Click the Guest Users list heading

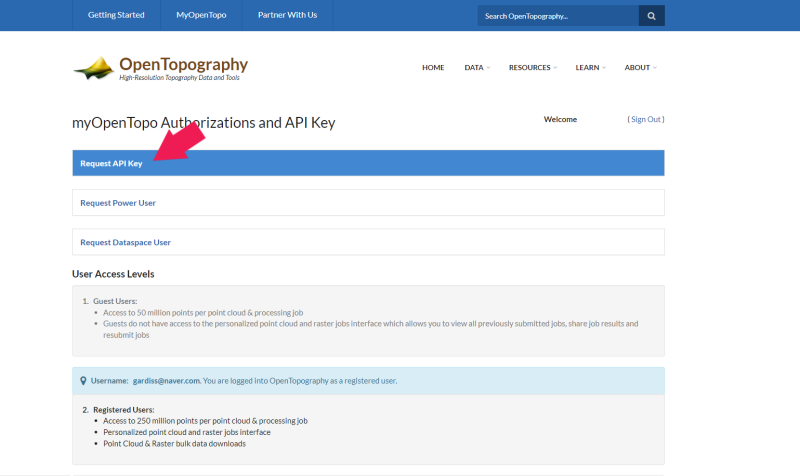click(x=115, y=301)
